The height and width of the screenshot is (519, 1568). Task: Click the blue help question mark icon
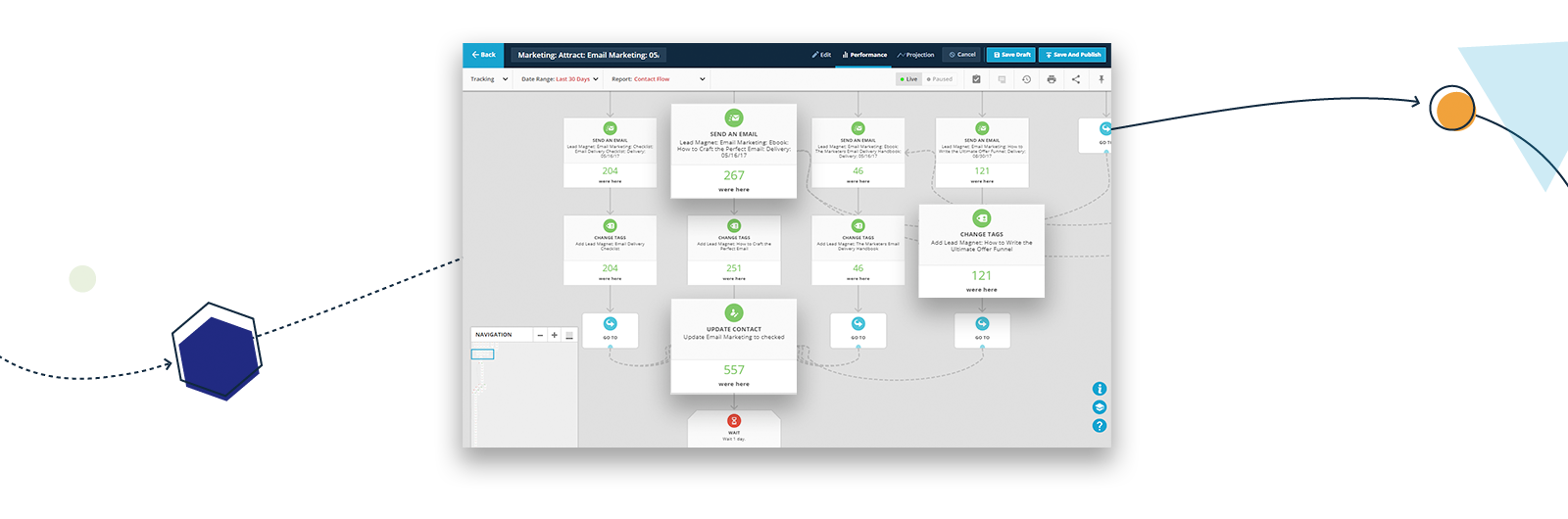pyautogui.click(x=1100, y=426)
